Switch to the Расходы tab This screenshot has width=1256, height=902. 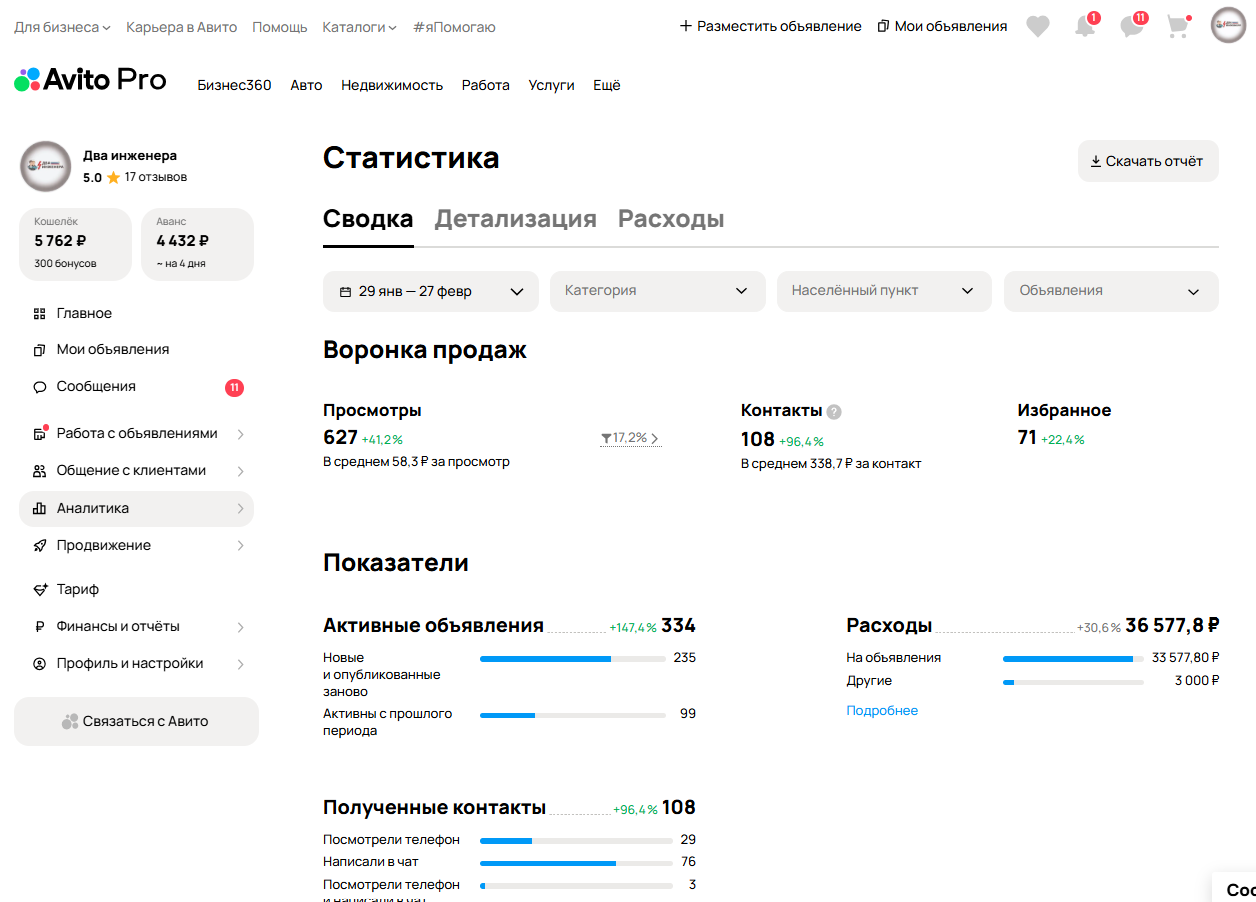[671, 219]
